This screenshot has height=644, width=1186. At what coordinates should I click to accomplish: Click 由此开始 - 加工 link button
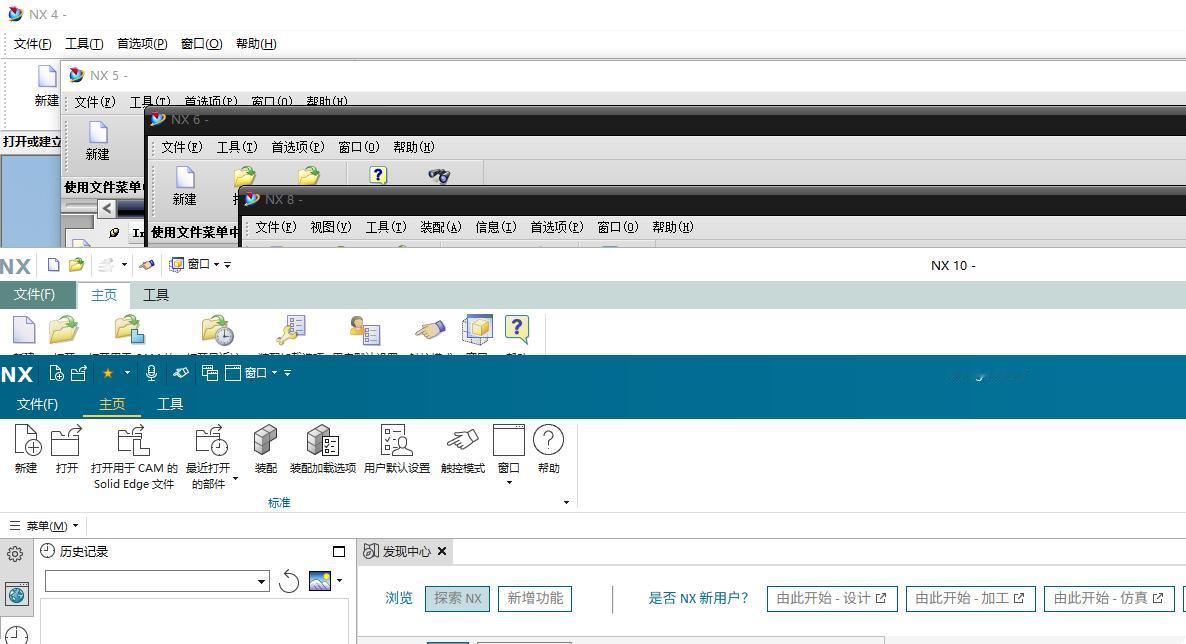(970, 599)
